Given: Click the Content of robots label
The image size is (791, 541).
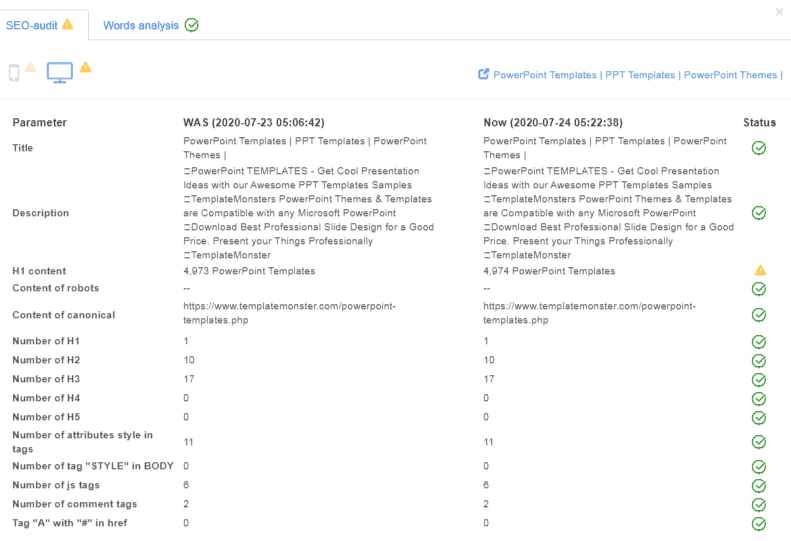Looking at the screenshot, I should (x=55, y=288).
